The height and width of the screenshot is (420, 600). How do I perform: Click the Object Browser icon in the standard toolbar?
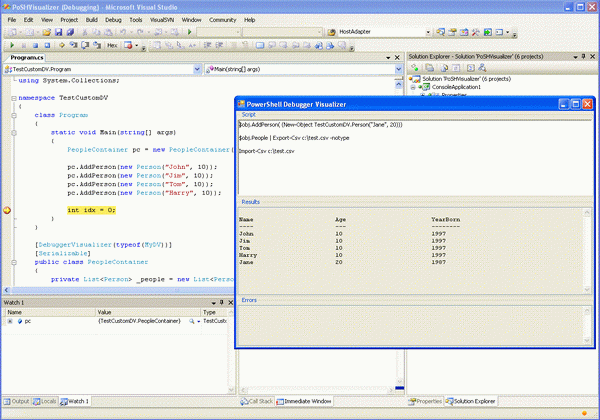click(464, 32)
